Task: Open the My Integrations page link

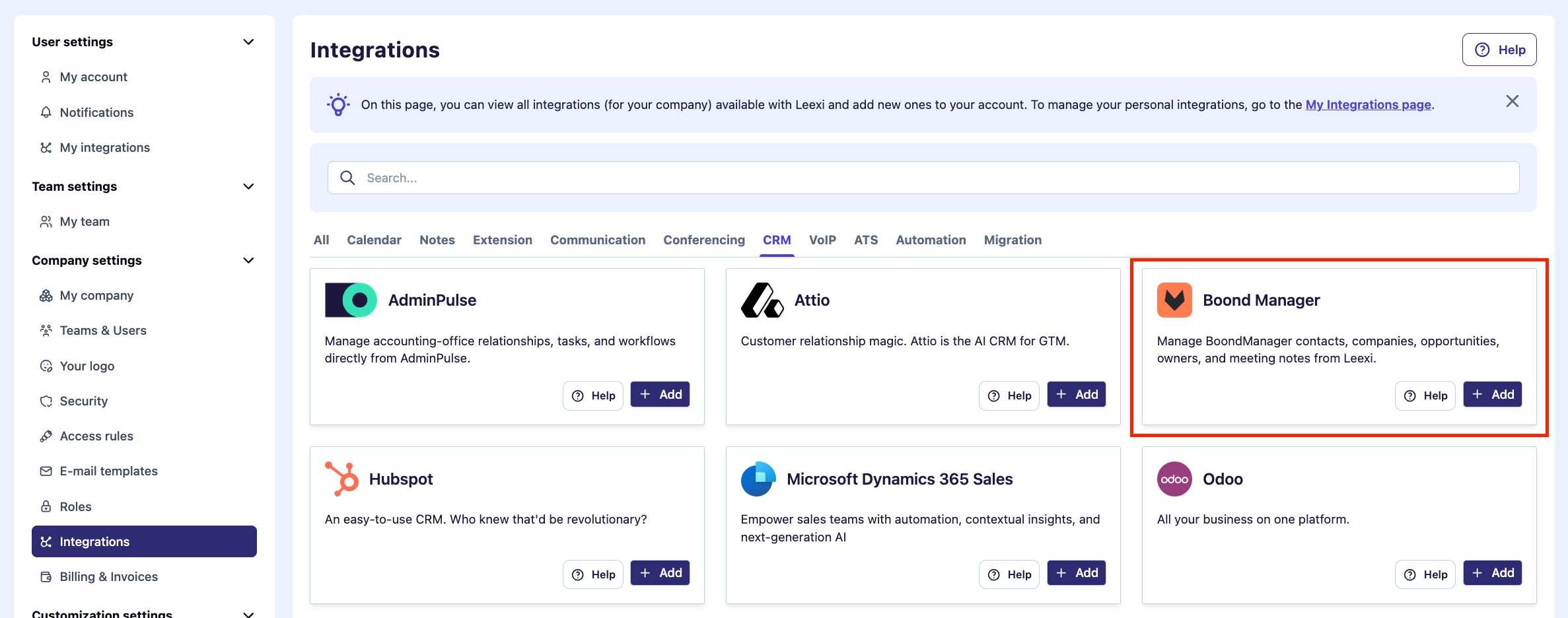Action: (x=1368, y=104)
